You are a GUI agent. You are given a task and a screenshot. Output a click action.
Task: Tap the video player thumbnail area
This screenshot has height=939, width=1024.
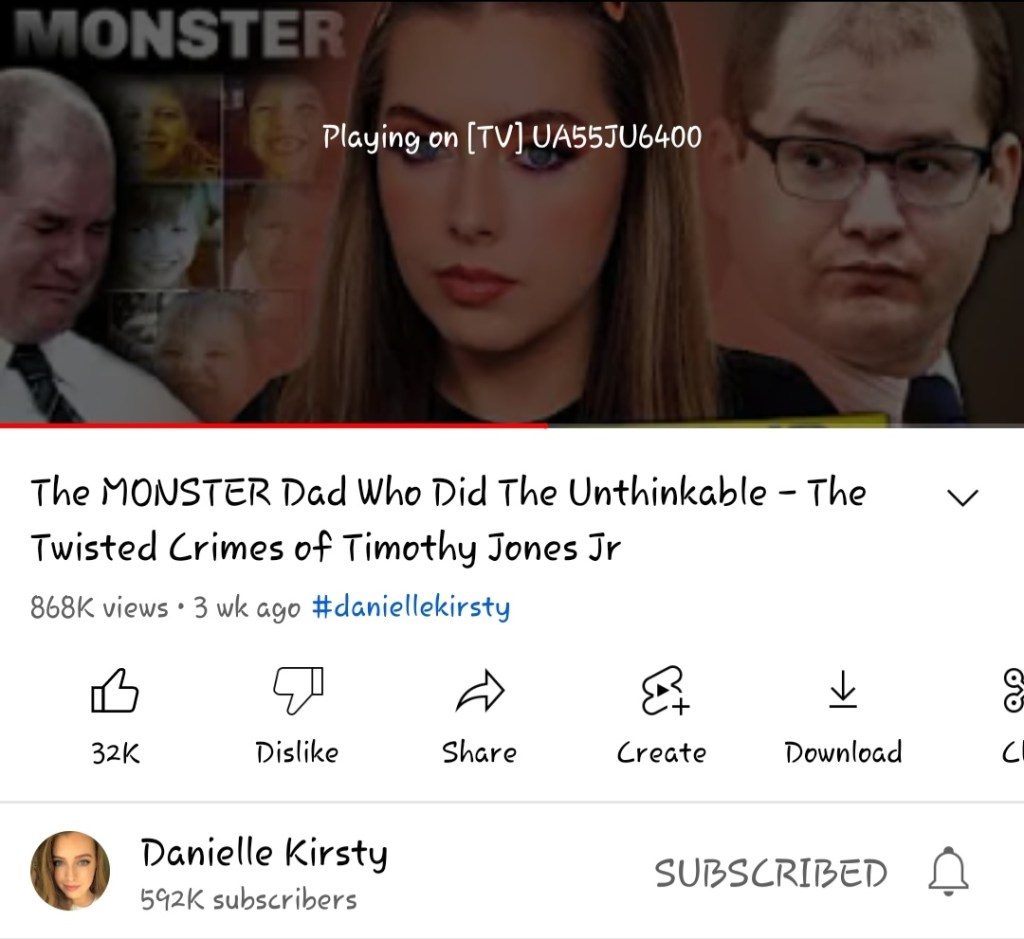512,212
